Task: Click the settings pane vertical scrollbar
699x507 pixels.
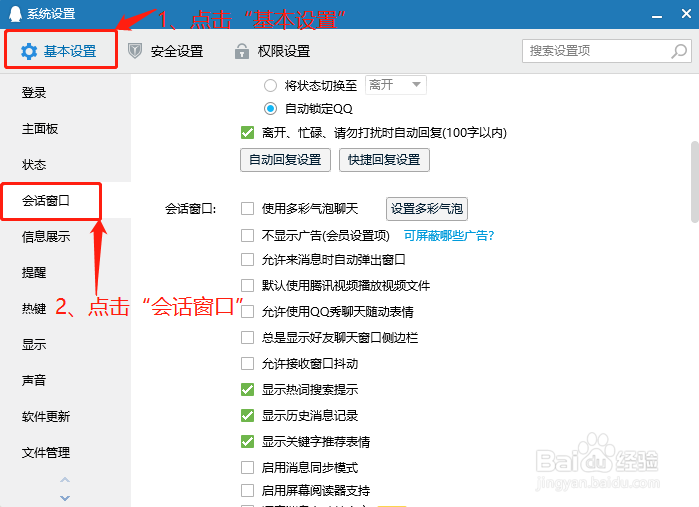Action: 695,181
